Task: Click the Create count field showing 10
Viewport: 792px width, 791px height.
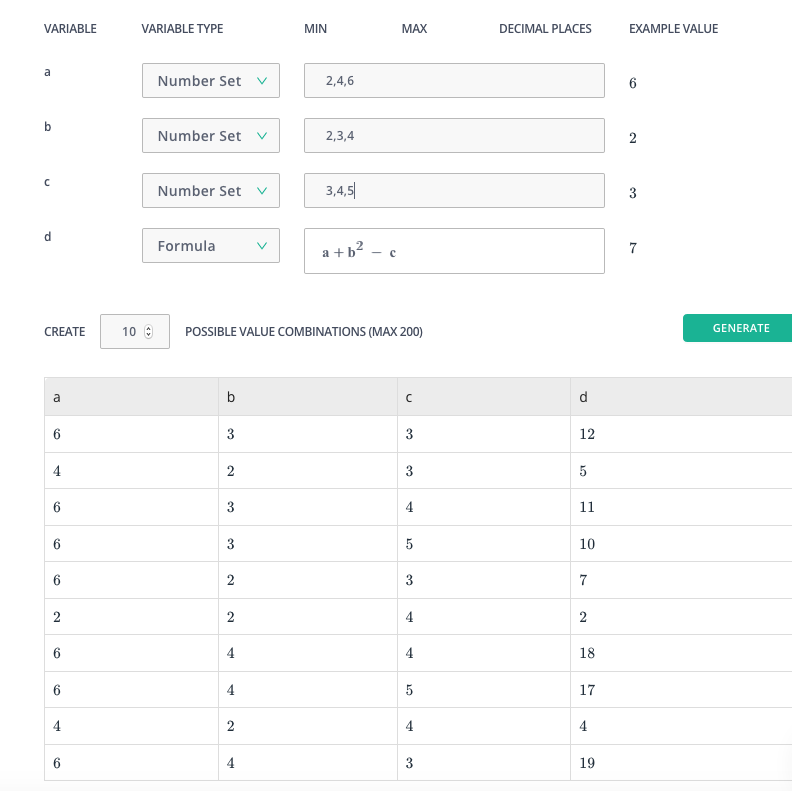Action: point(135,331)
